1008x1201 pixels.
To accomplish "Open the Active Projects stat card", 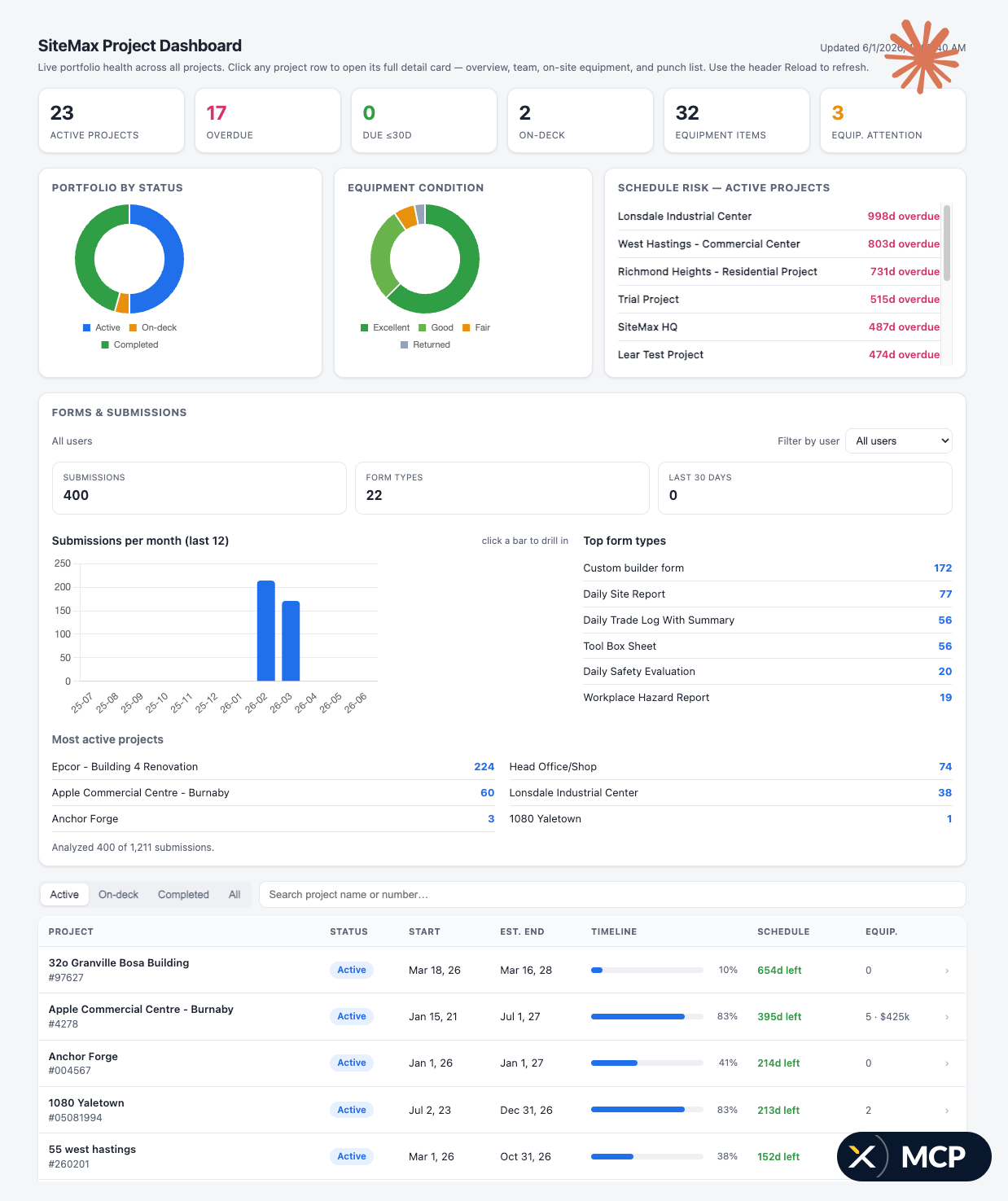I will (x=112, y=121).
